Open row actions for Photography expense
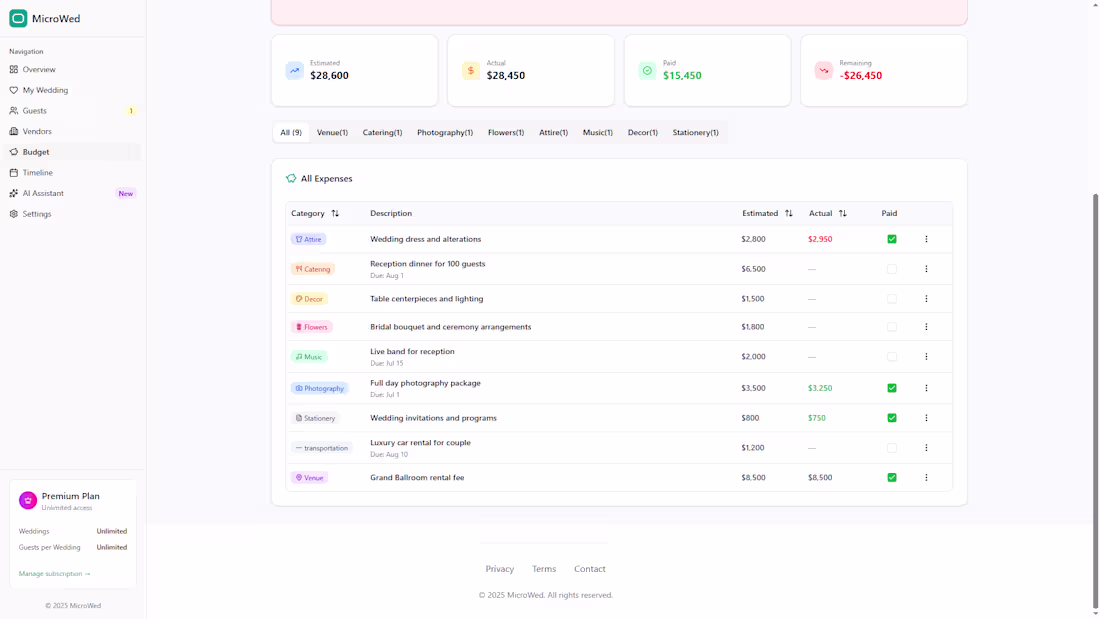 tap(926, 388)
